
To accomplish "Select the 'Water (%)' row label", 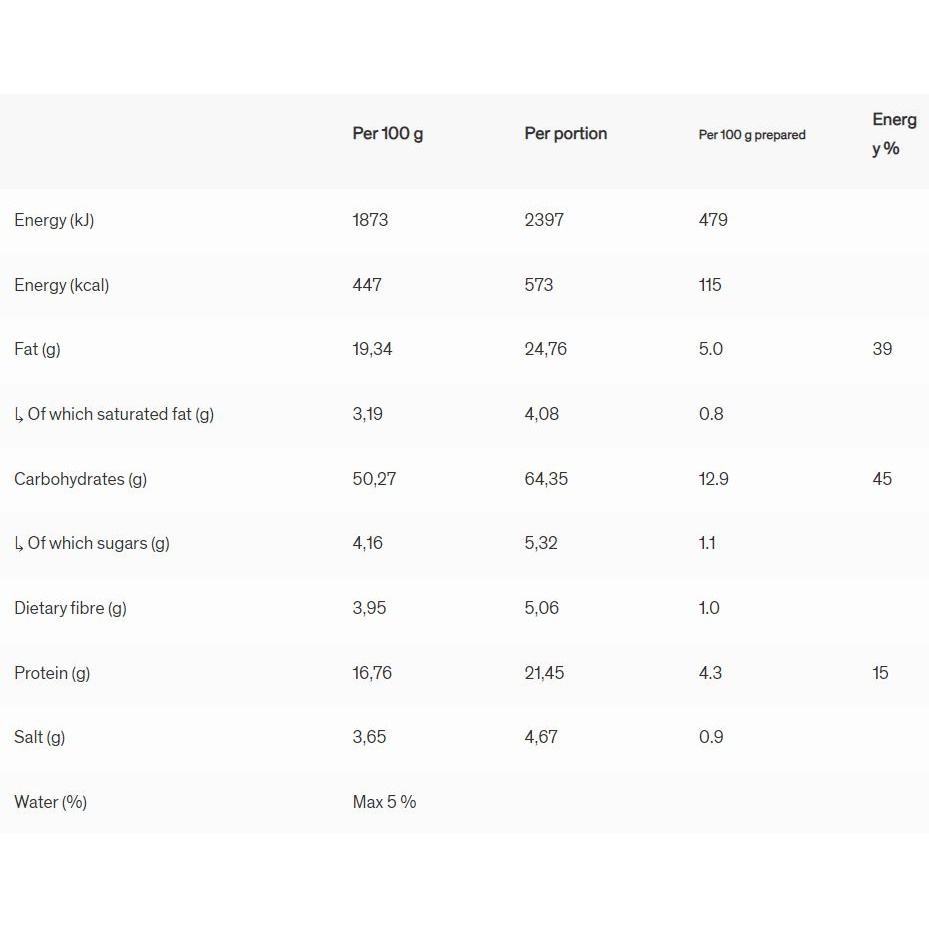I will coord(50,802).
